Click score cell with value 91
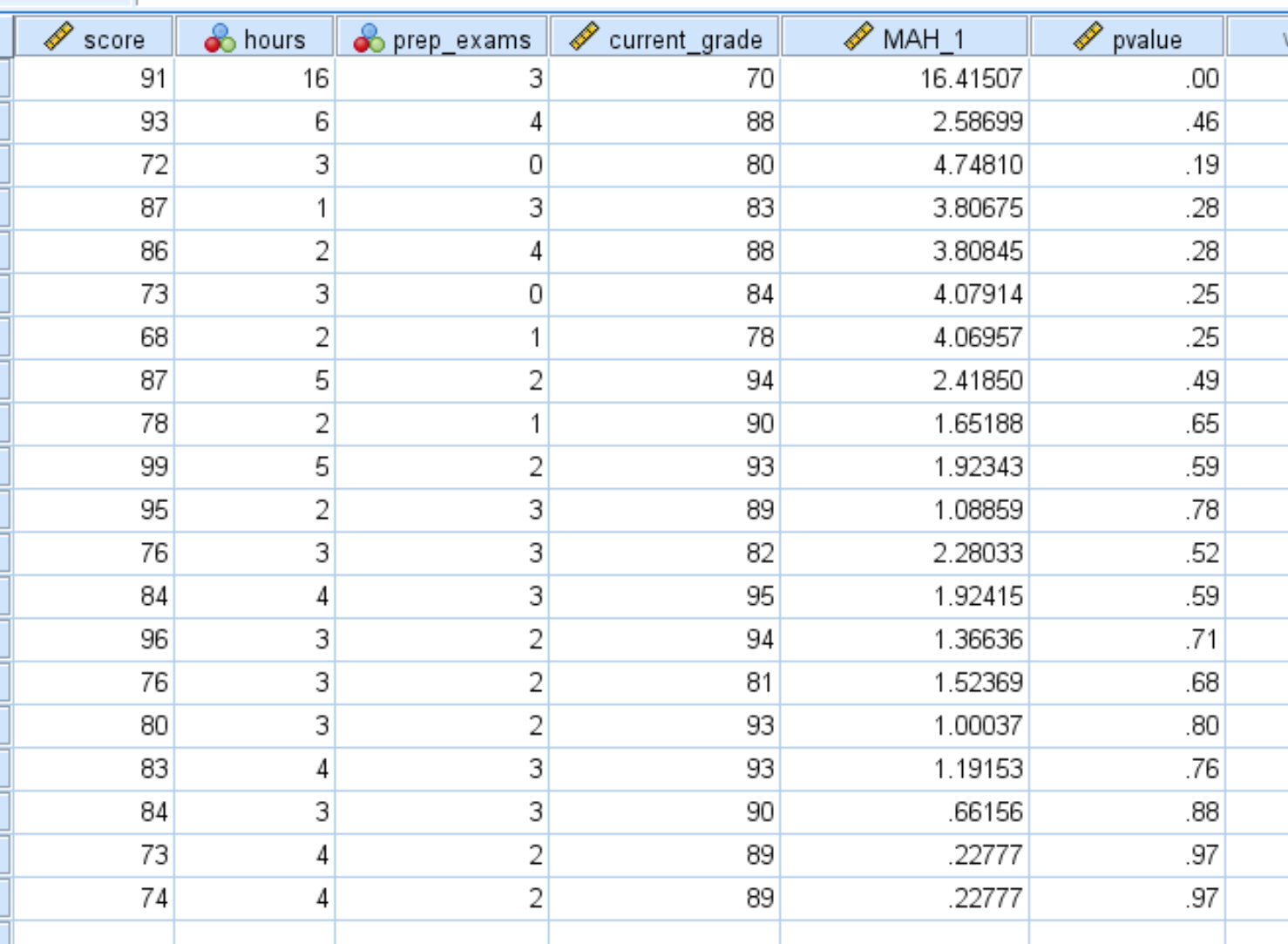The height and width of the screenshot is (944, 1288). pyautogui.click(x=94, y=78)
